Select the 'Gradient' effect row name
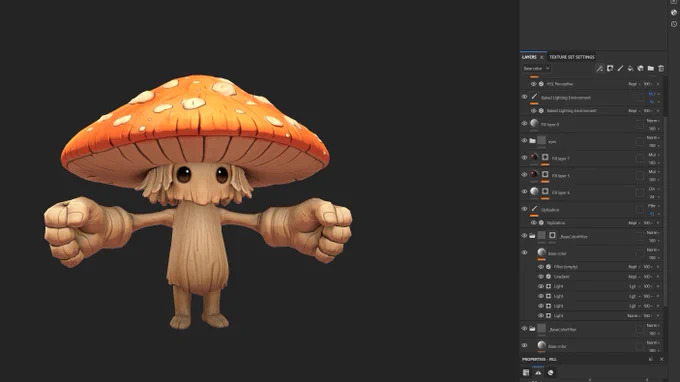The height and width of the screenshot is (382, 680). (x=562, y=277)
